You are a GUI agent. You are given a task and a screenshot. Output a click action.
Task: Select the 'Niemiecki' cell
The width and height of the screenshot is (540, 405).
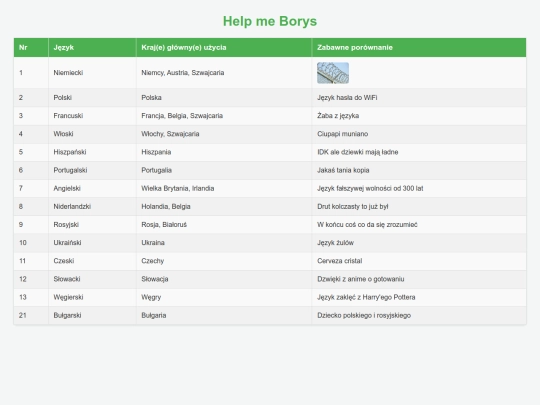point(92,73)
